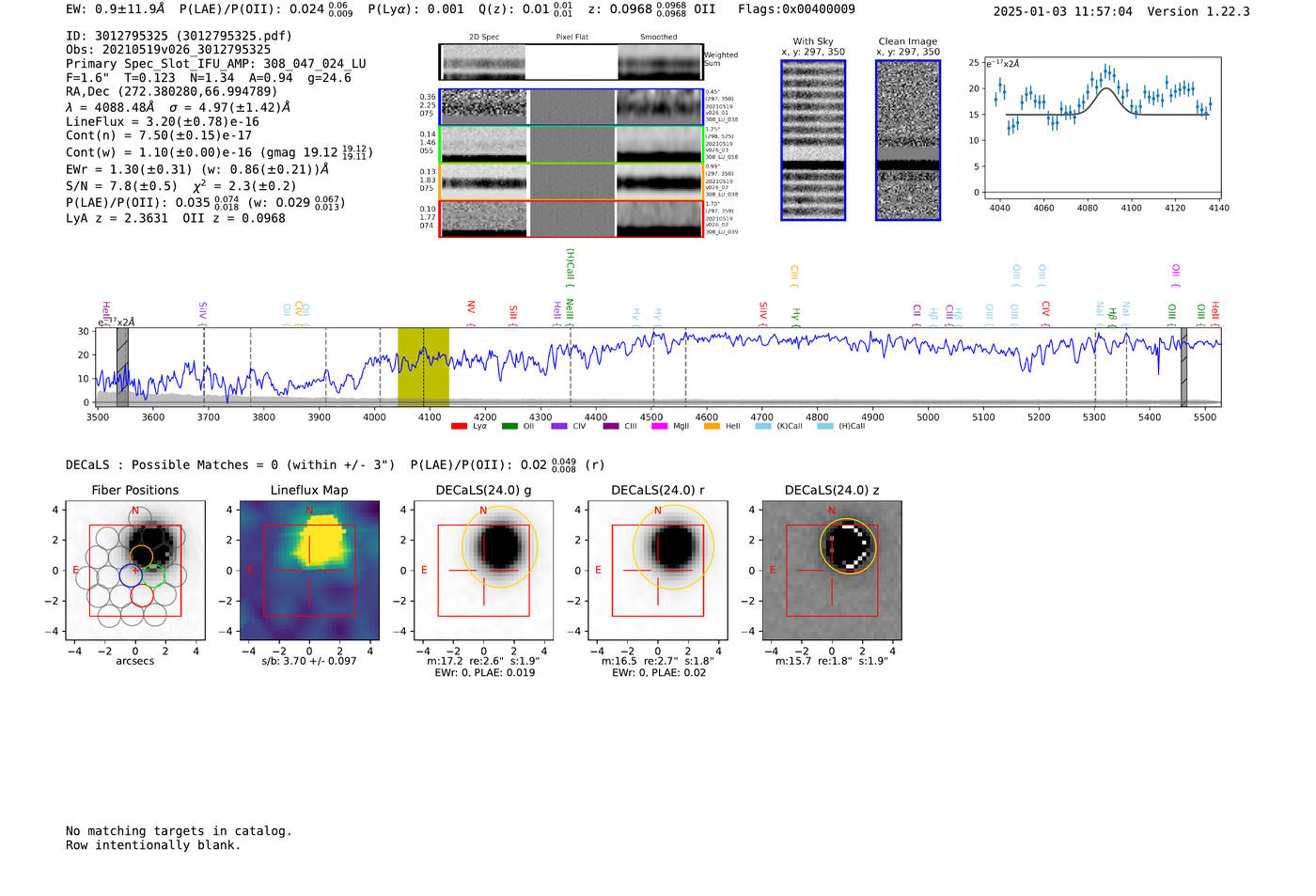The width and height of the screenshot is (1316, 896).
Task: Select the Fiber Positions plot
Action: (x=135, y=571)
